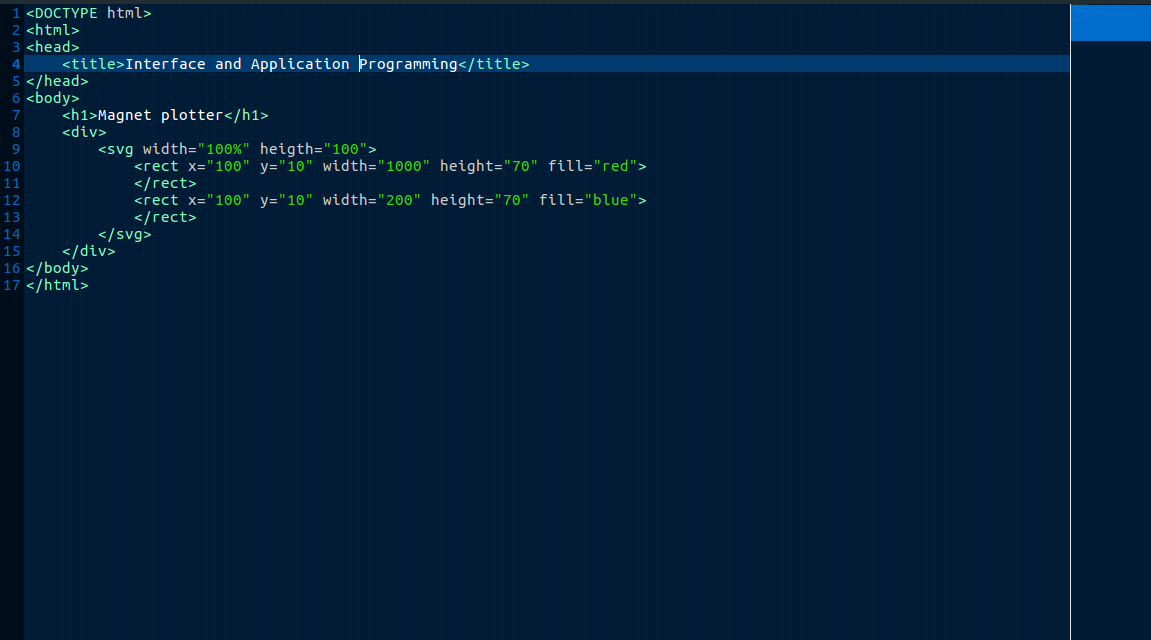
Task: Click the closing head tag on line 5
Action: tap(52, 80)
